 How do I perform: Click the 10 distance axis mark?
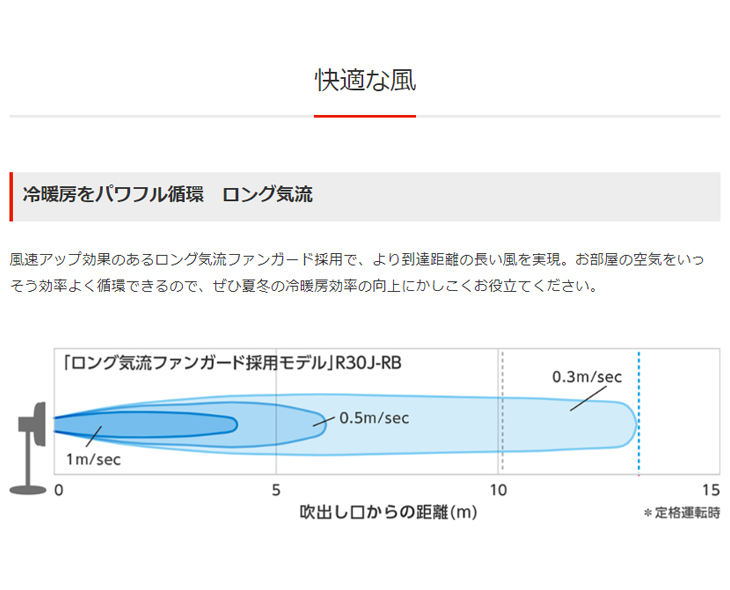pyautogui.click(x=497, y=490)
